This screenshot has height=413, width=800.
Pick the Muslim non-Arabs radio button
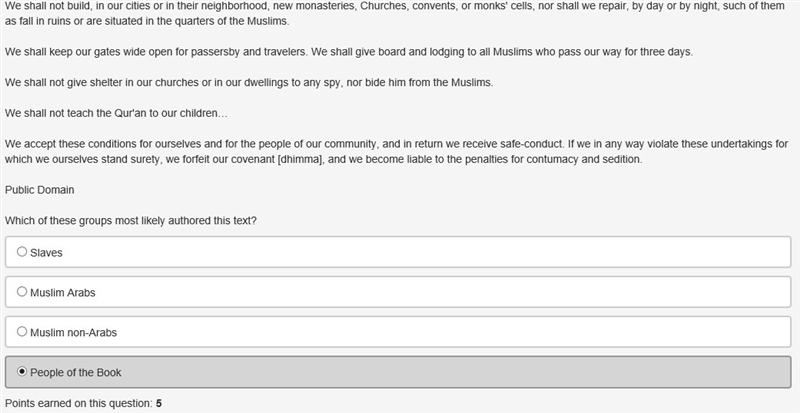click(x=21, y=332)
